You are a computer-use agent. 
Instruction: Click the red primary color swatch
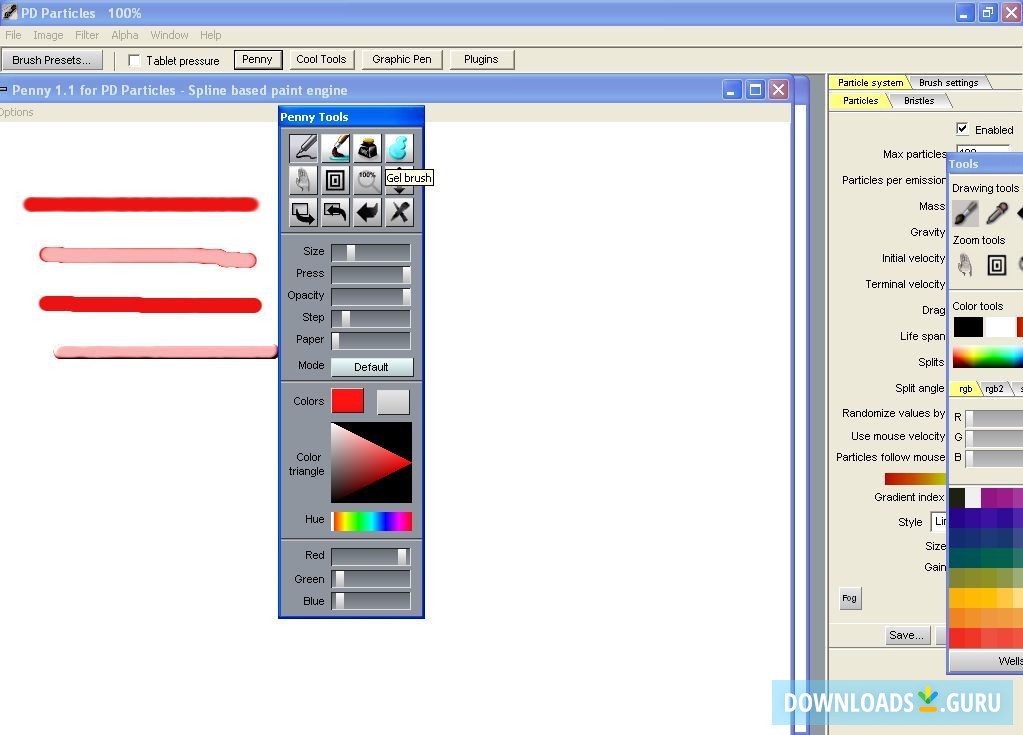tap(347, 401)
